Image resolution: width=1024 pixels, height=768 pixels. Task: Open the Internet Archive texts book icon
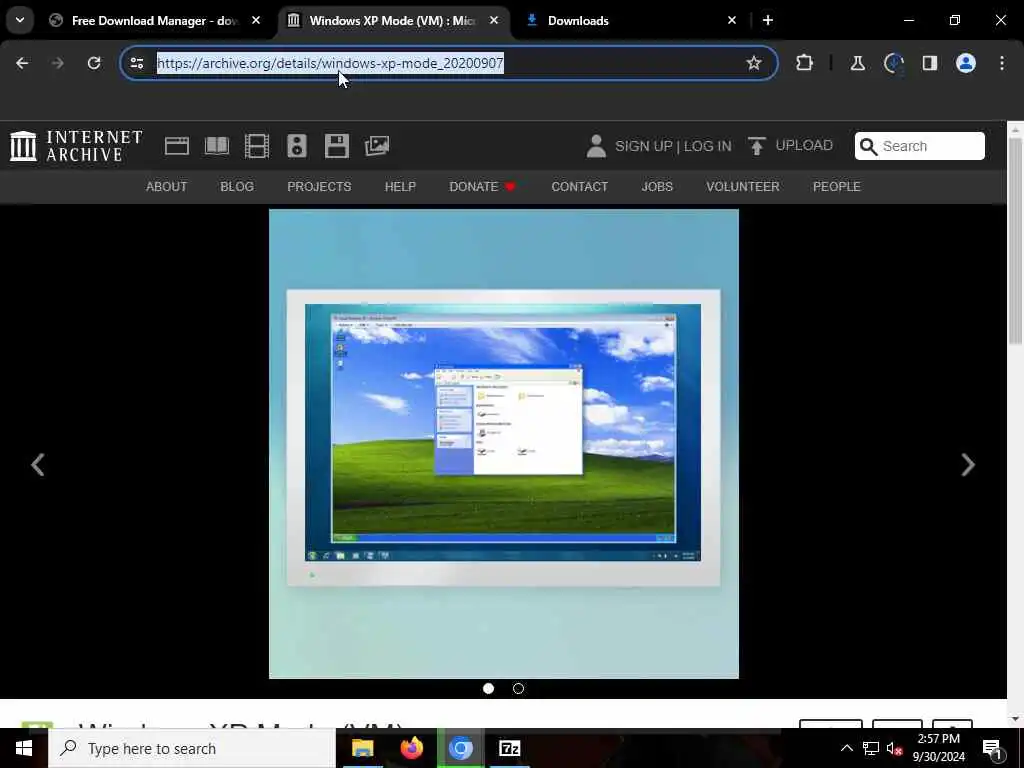[x=217, y=146]
